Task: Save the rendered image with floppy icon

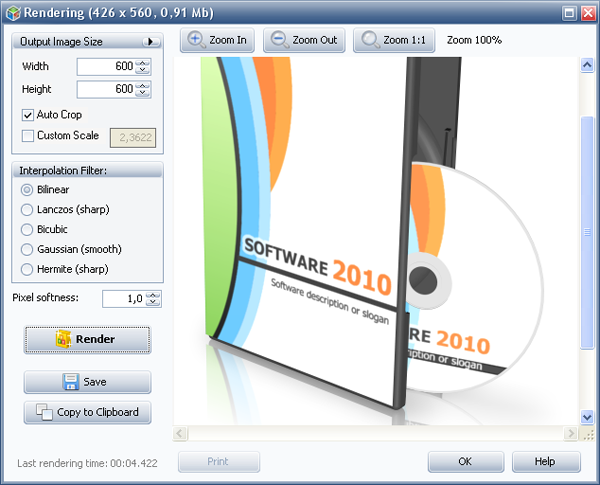Action: (x=87, y=382)
